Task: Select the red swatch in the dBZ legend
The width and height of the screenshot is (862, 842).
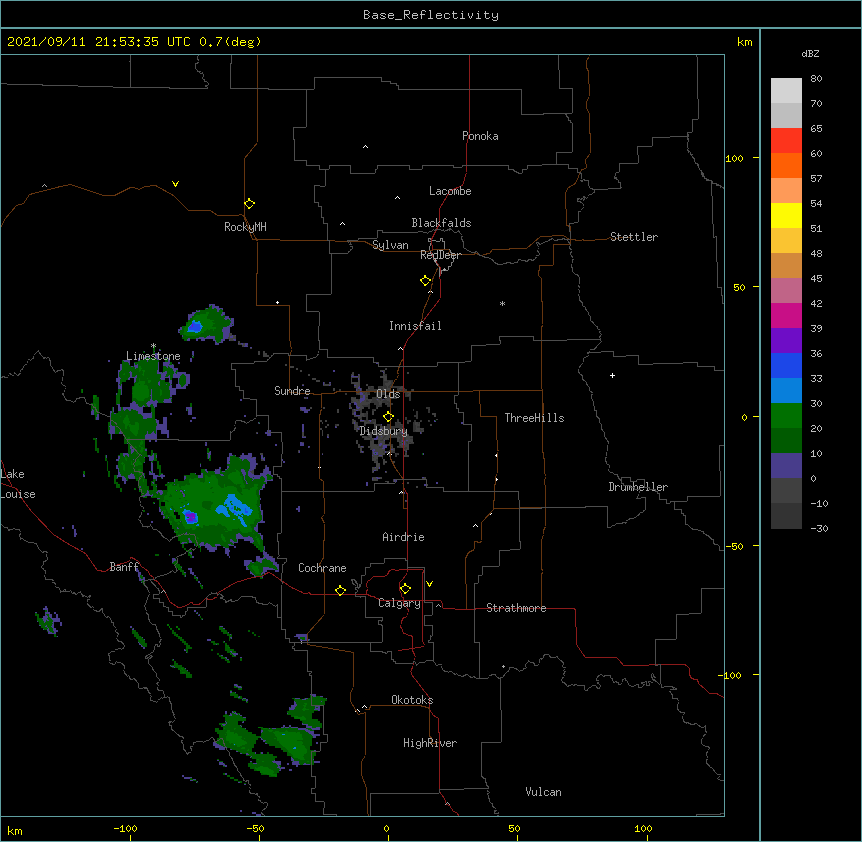Action: point(786,140)
